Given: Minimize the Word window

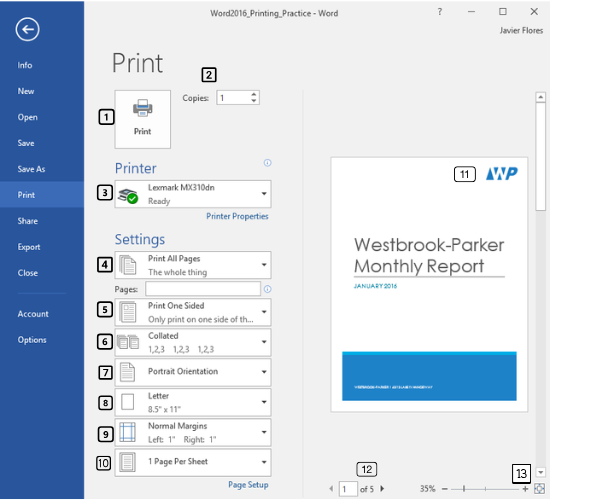Looking at the screenshot, I should pyautogui.click(x=471, y=12).
